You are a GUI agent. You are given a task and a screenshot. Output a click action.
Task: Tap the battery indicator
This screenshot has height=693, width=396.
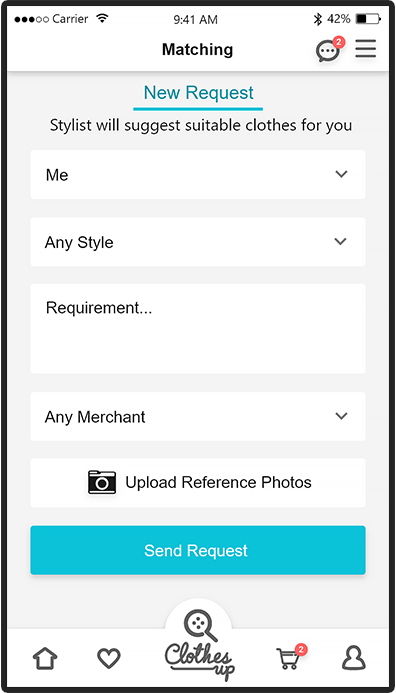pos(368,19)
